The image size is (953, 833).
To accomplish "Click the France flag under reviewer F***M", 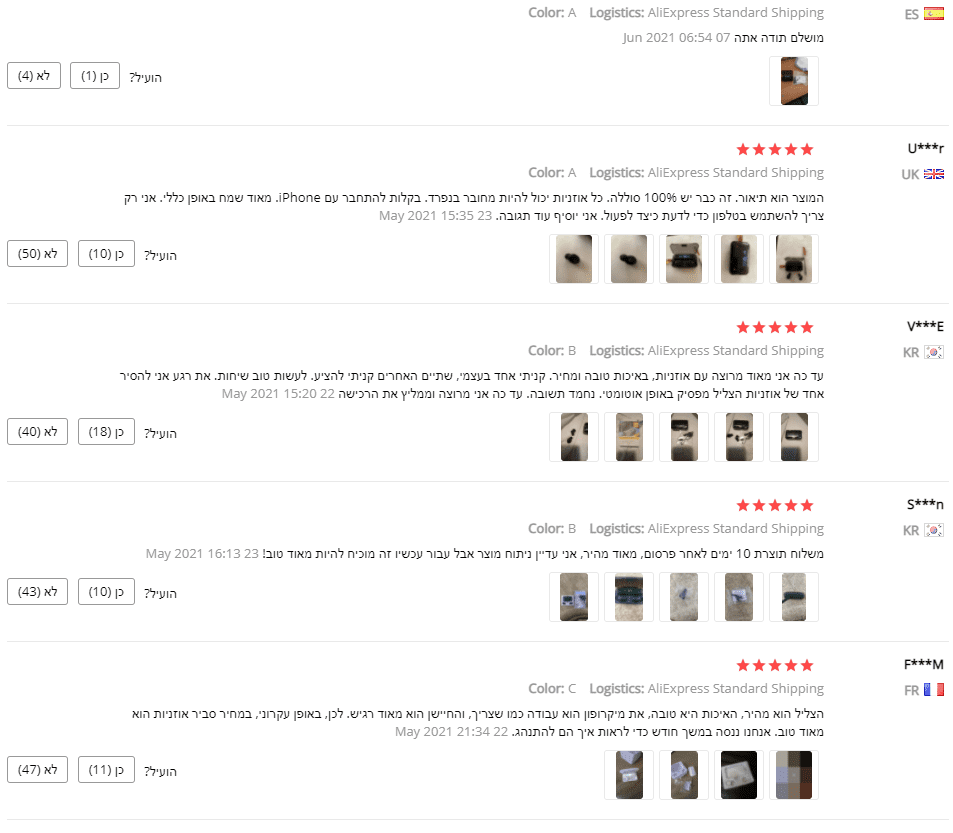I will tap(934, 690).
